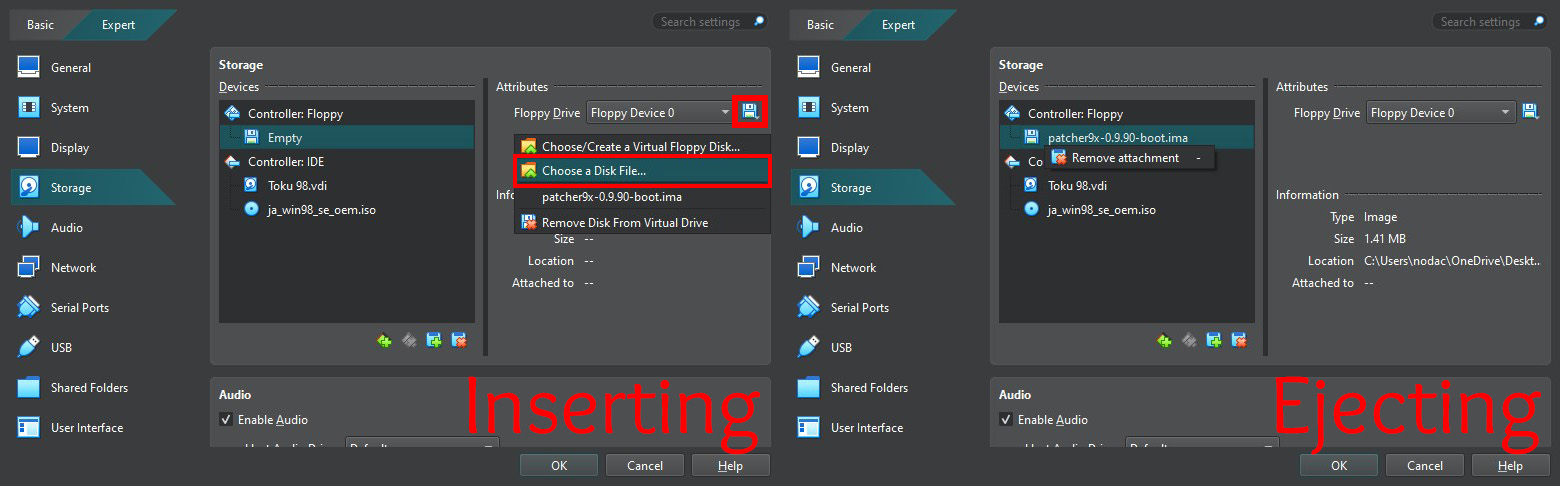1560x486 pixels.
Task: Click Cancel button in the Inserting window
Action: (645, 465)
